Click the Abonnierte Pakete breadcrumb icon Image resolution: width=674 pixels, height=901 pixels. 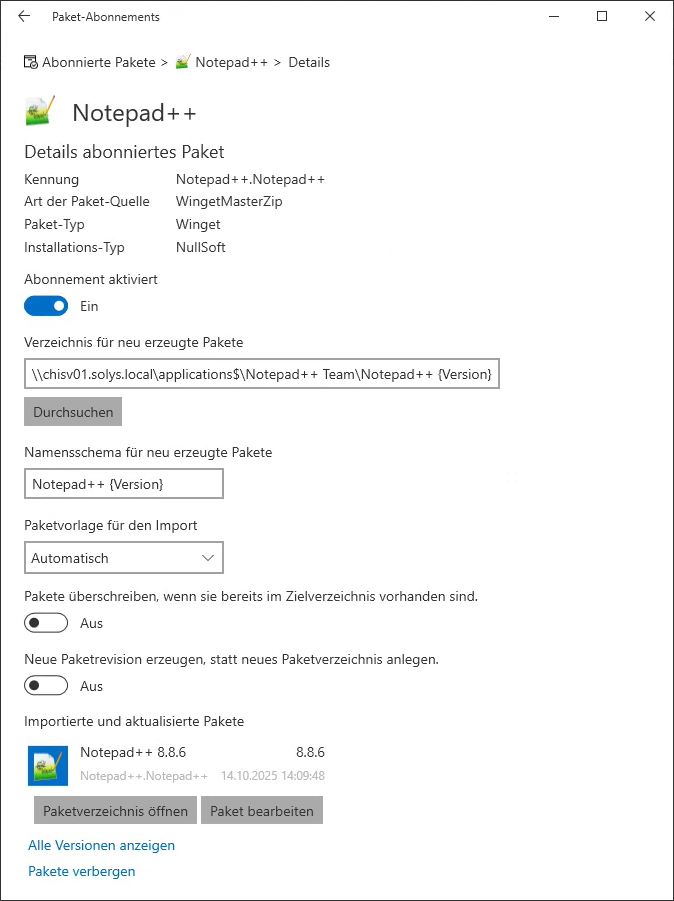(31, 62)
